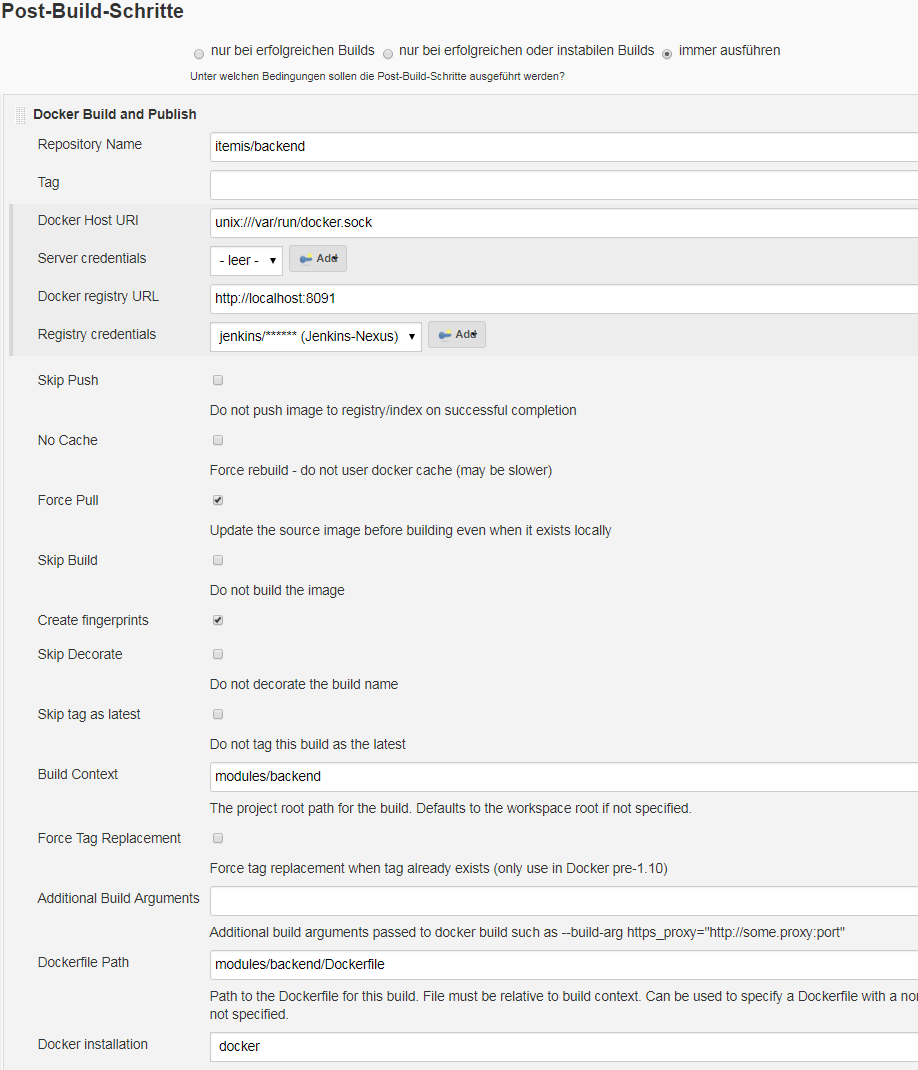Enable Force Tag Replacement
The height and width of the screenshot is (1070, 918).
[x=217, y=838]
